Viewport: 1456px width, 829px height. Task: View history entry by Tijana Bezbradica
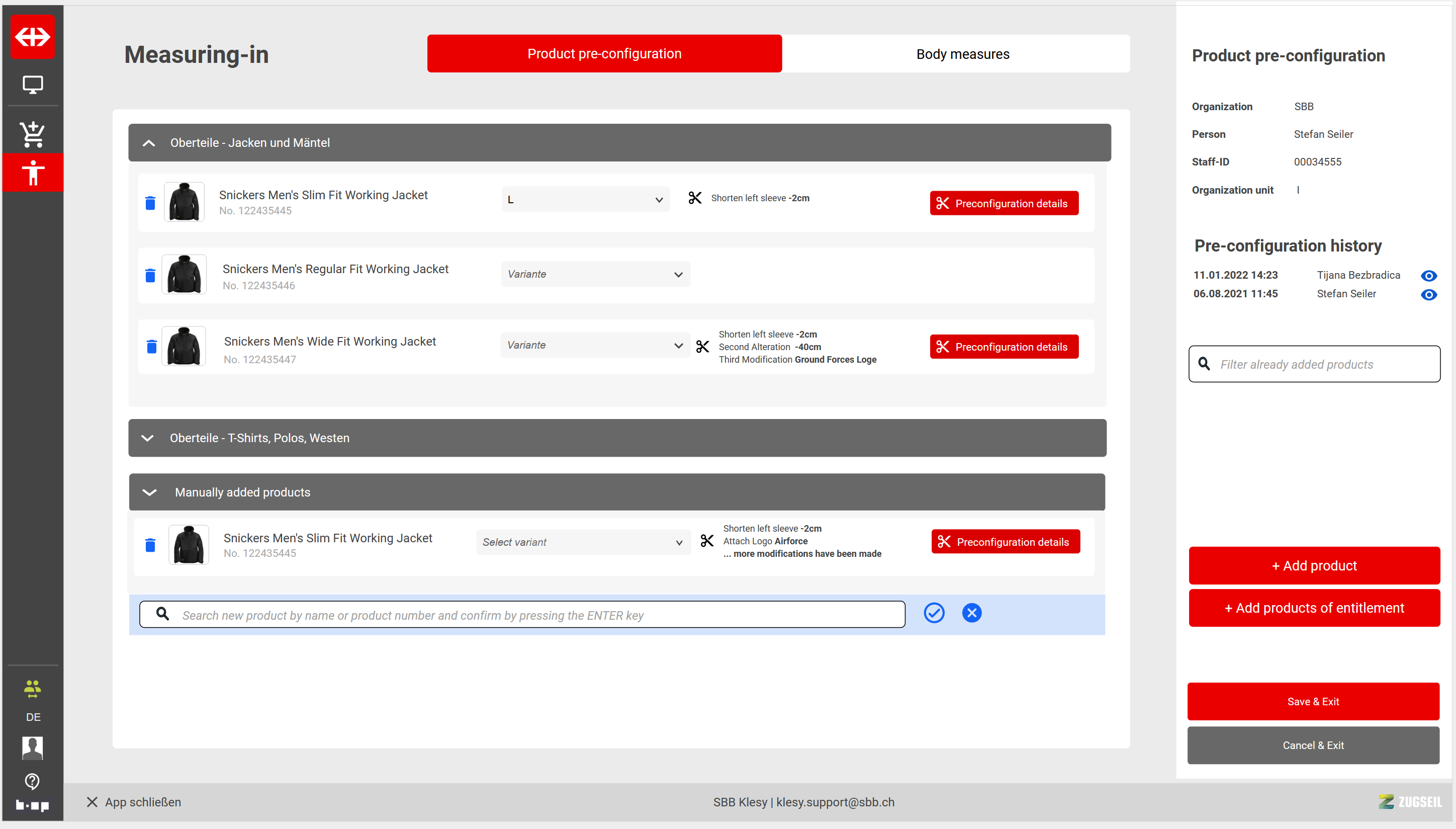coord(1428,276)
